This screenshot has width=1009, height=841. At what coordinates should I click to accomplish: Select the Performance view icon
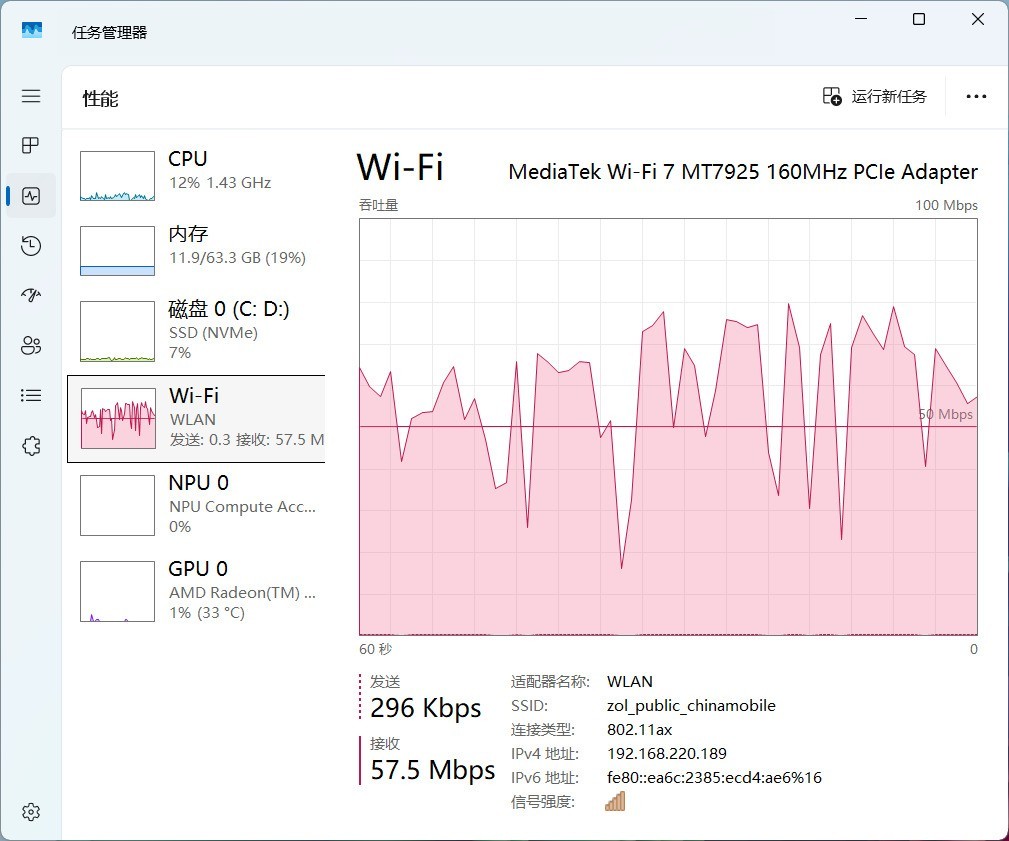(x=30, y=195)
